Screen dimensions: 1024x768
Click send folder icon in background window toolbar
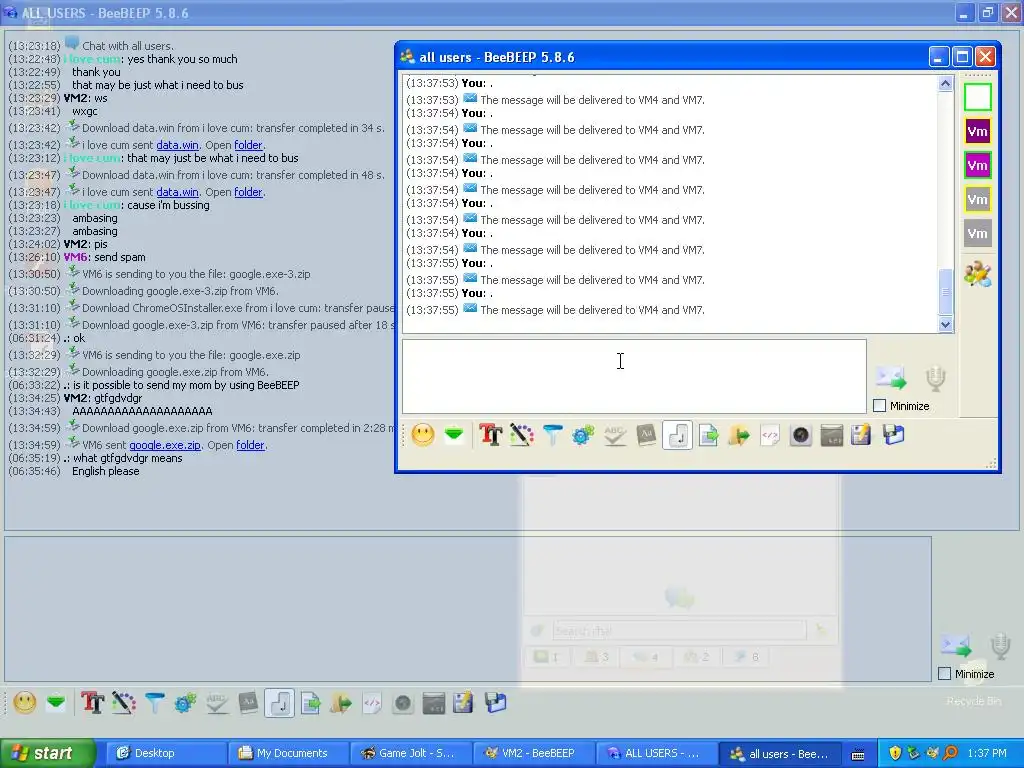point(341,703)
